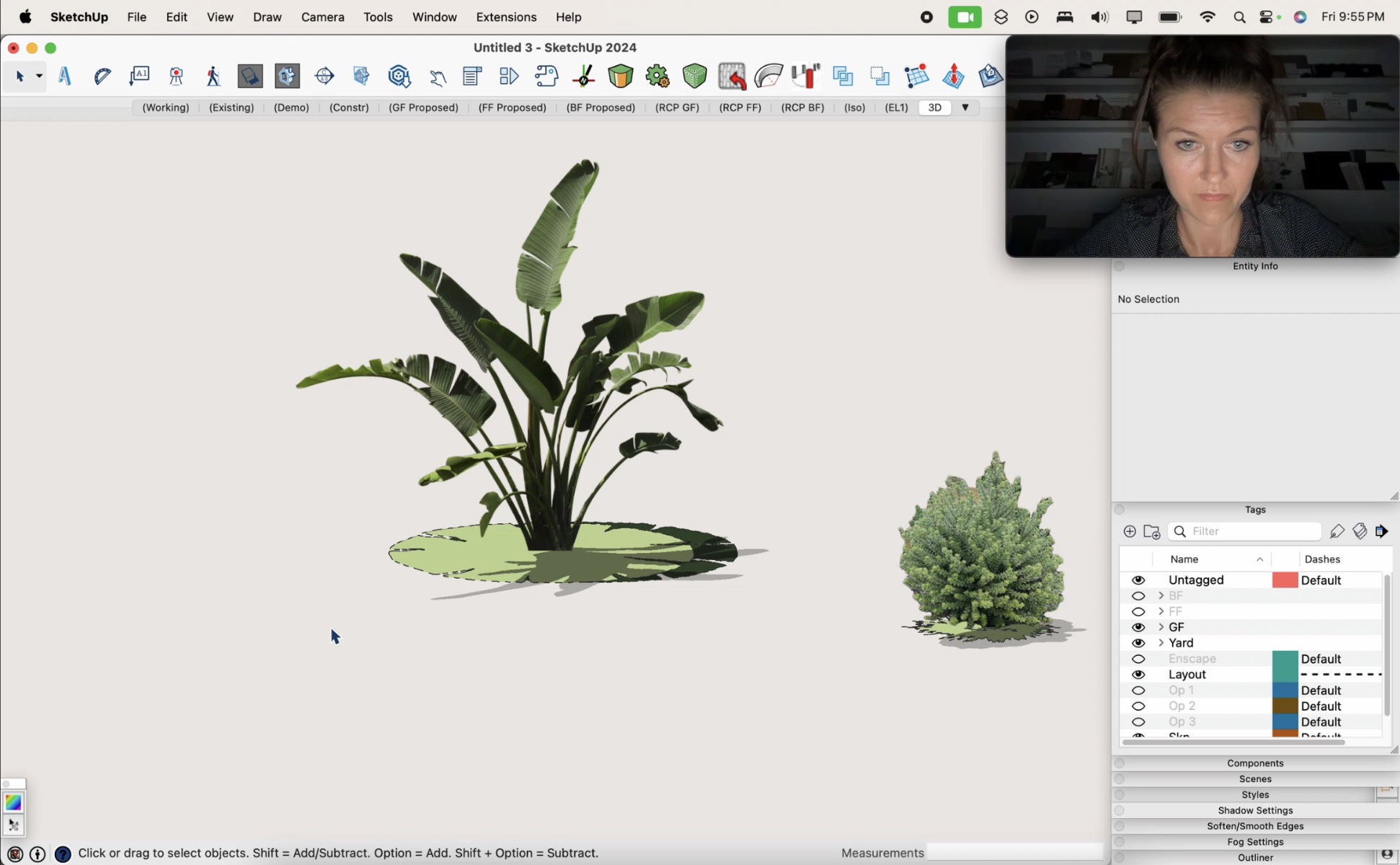The height and width of the screenshot is (865, 1400).
Task: Select the Axes tool
Action: [583, 76]
